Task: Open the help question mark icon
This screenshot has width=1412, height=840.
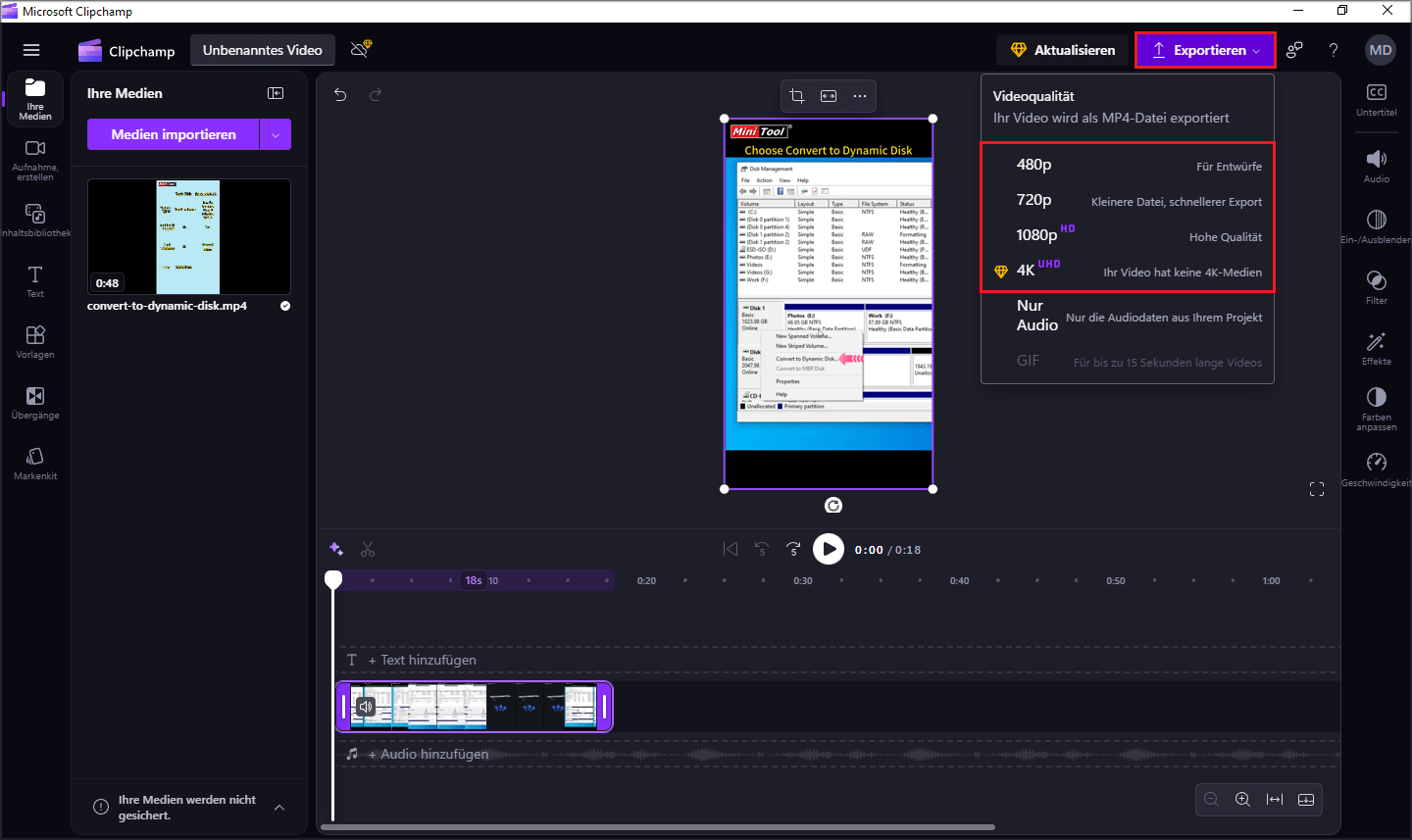Action: 1334,50
